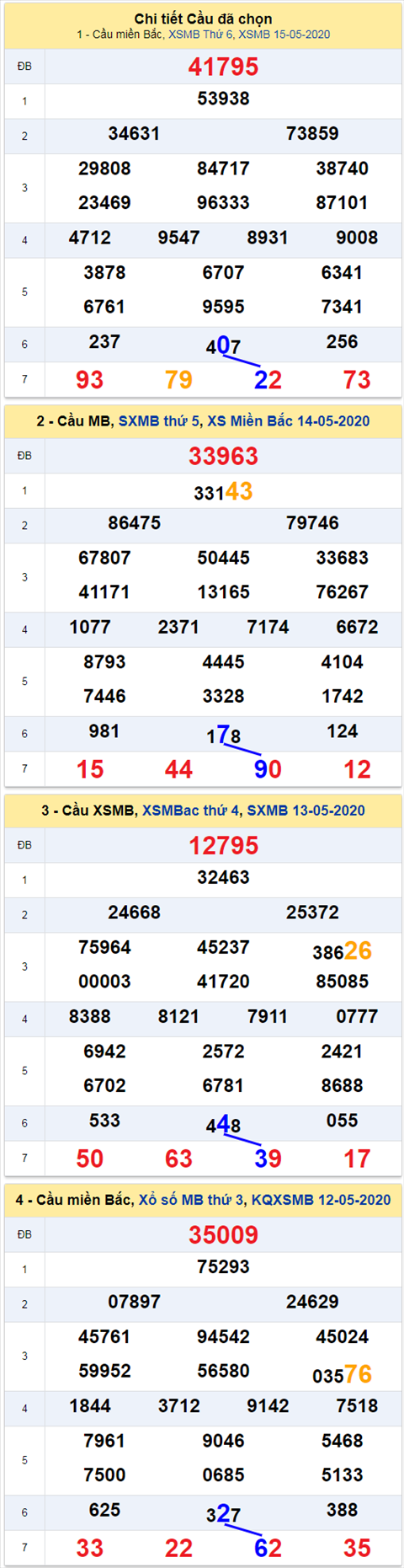This screenshot has width=404, height=1568.
Task: Click fifth prize number 6341
Action: (342, 273)
